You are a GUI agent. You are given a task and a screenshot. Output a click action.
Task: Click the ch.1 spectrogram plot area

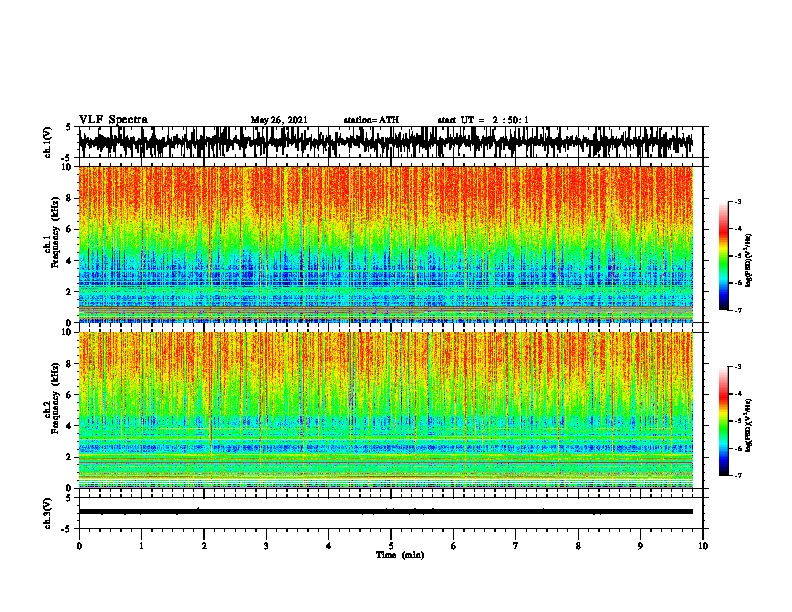386,244
